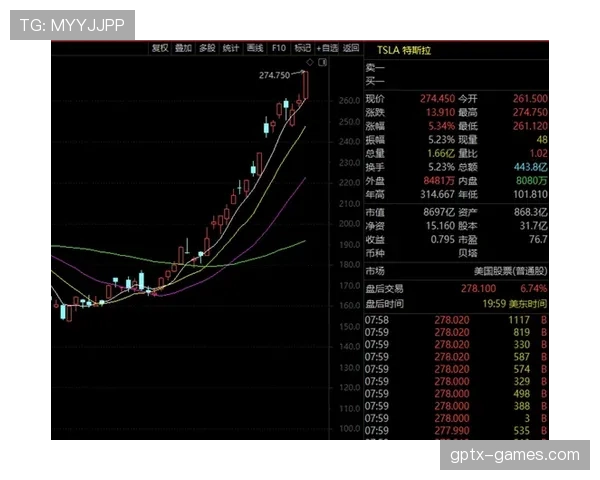Click the TSLA 特斯拉 stock title
This screenshot has height=480, width=600.
404,51
